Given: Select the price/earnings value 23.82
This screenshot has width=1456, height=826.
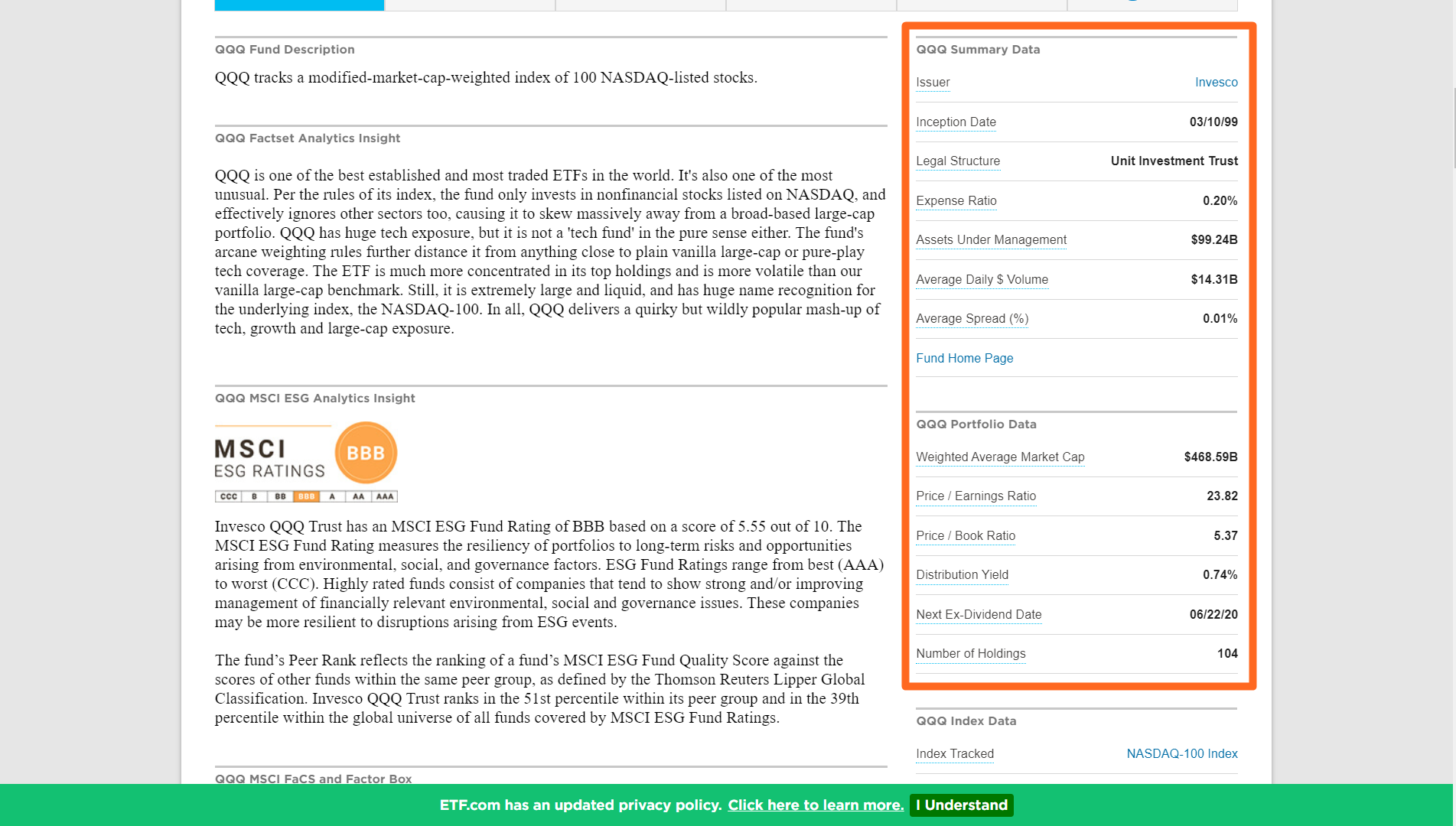Looking at the screenshot, I should click(1222, 496).
